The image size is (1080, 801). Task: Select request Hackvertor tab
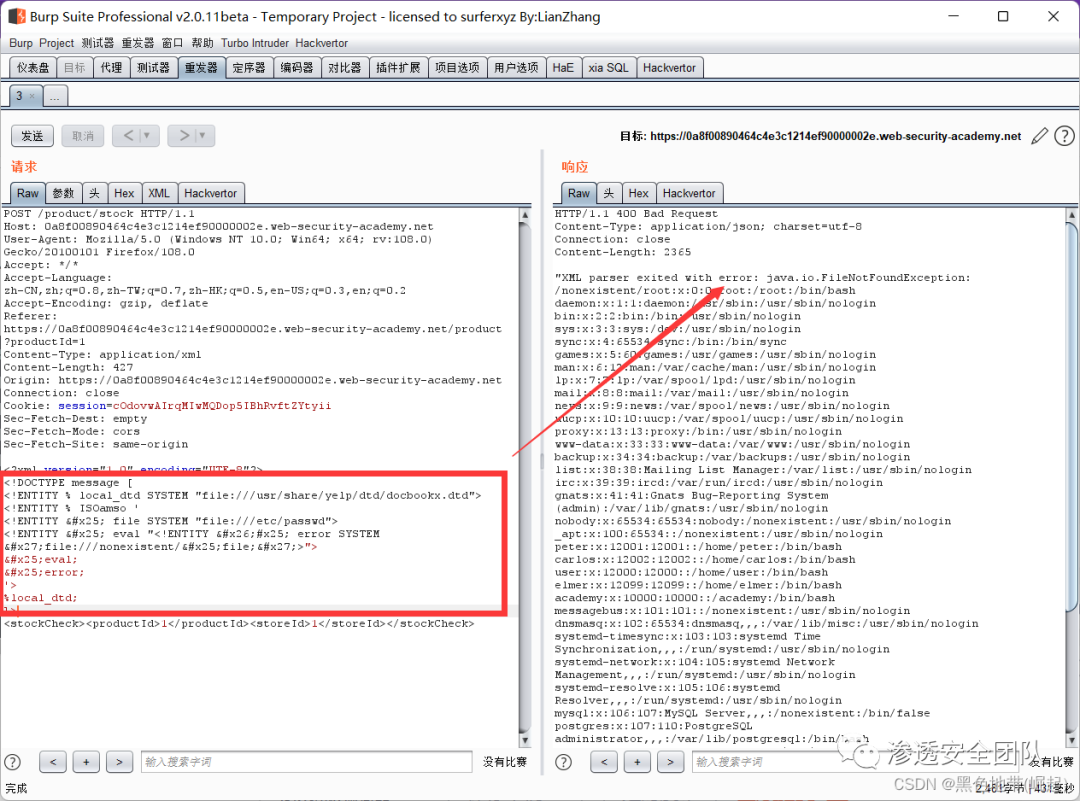(210, 194)
